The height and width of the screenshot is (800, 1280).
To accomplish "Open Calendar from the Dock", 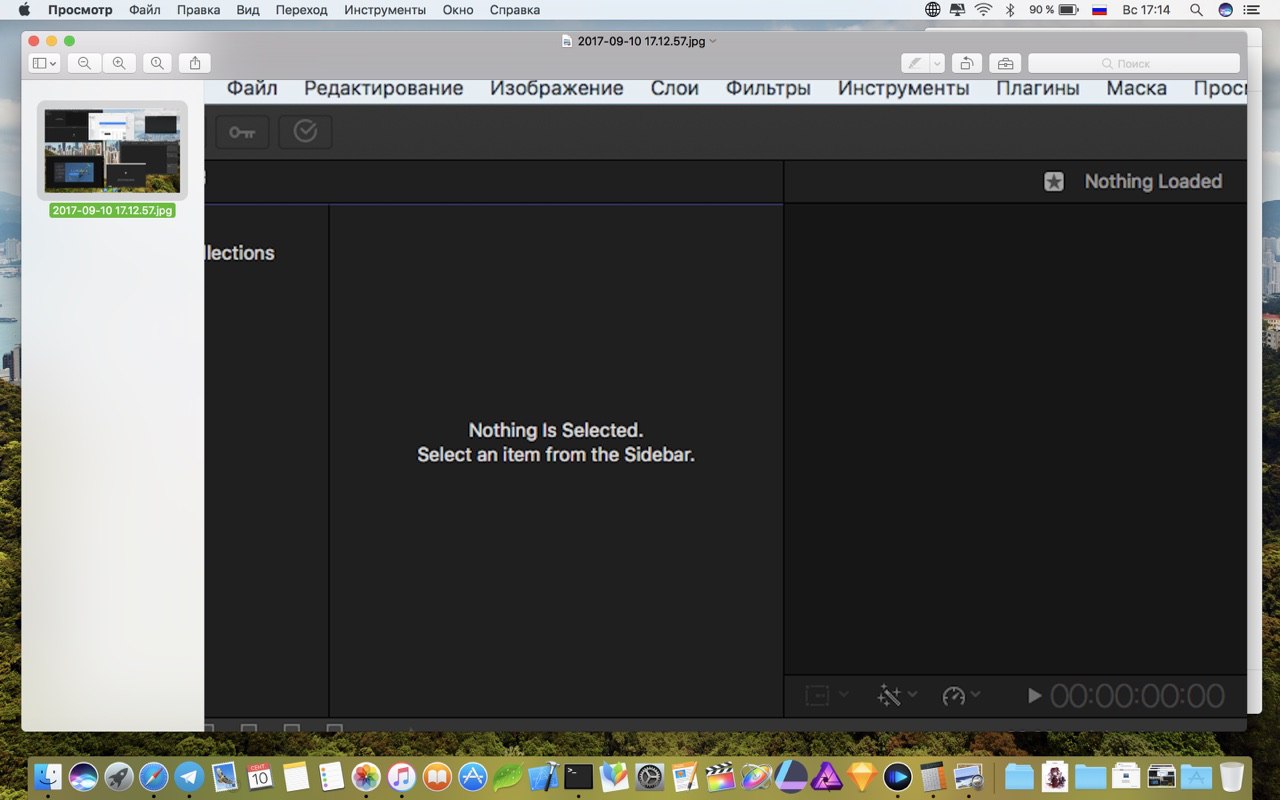I will 260,776.
